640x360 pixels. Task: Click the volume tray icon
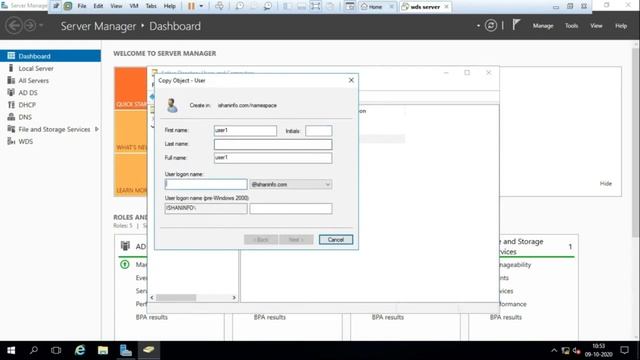click(x=576, y=350)
